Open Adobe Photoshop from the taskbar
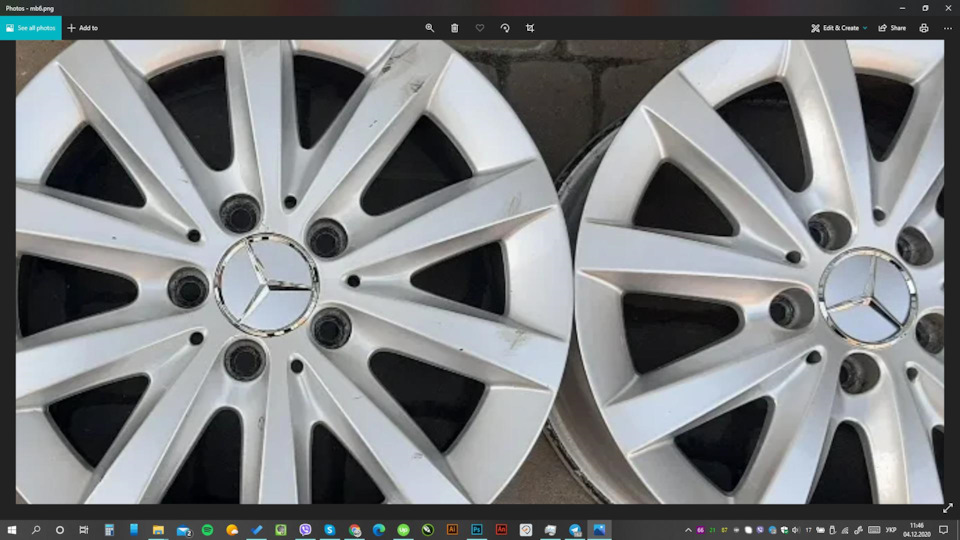 [x=477, y=530]
